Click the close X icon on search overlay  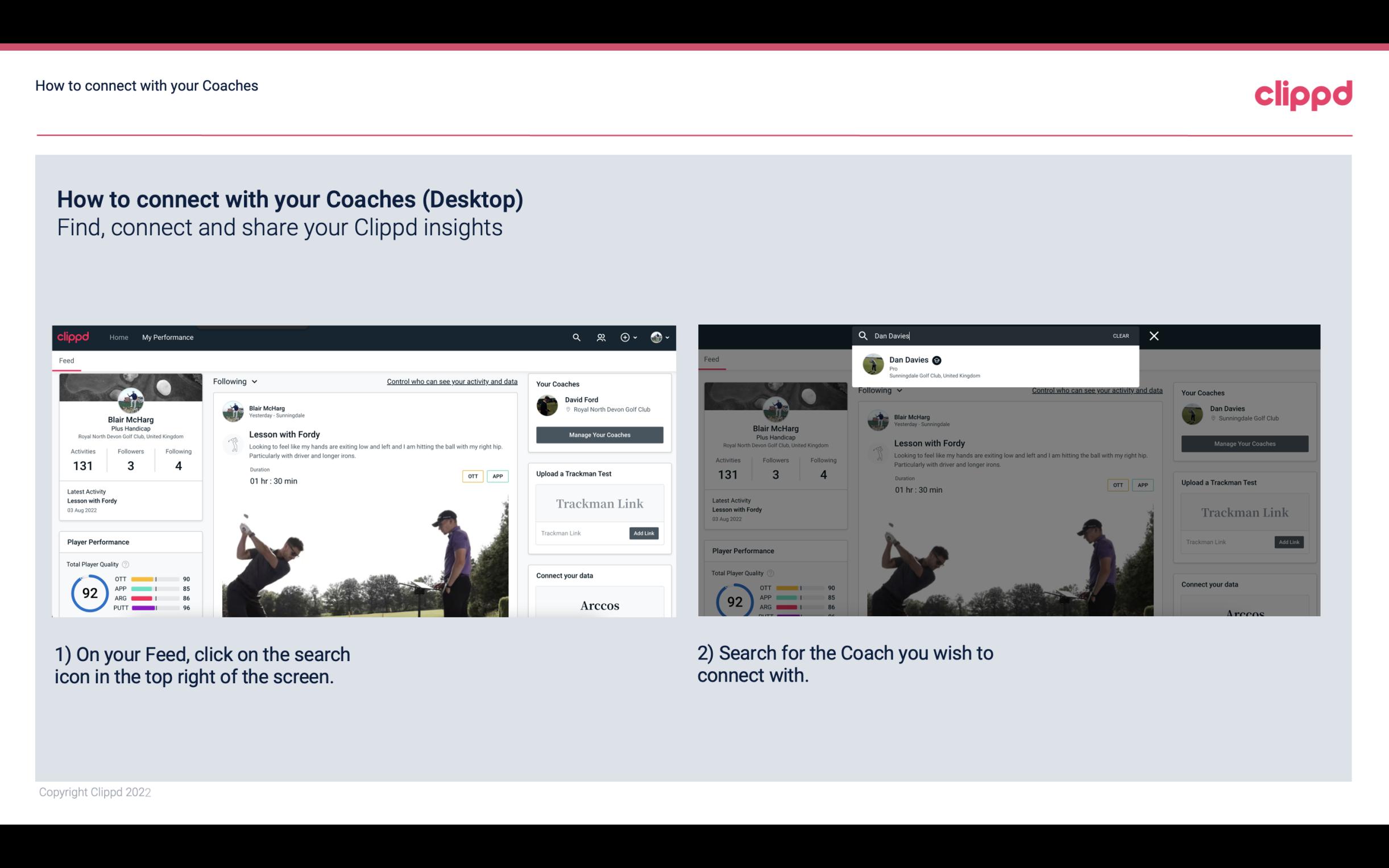coord(1153,335)
